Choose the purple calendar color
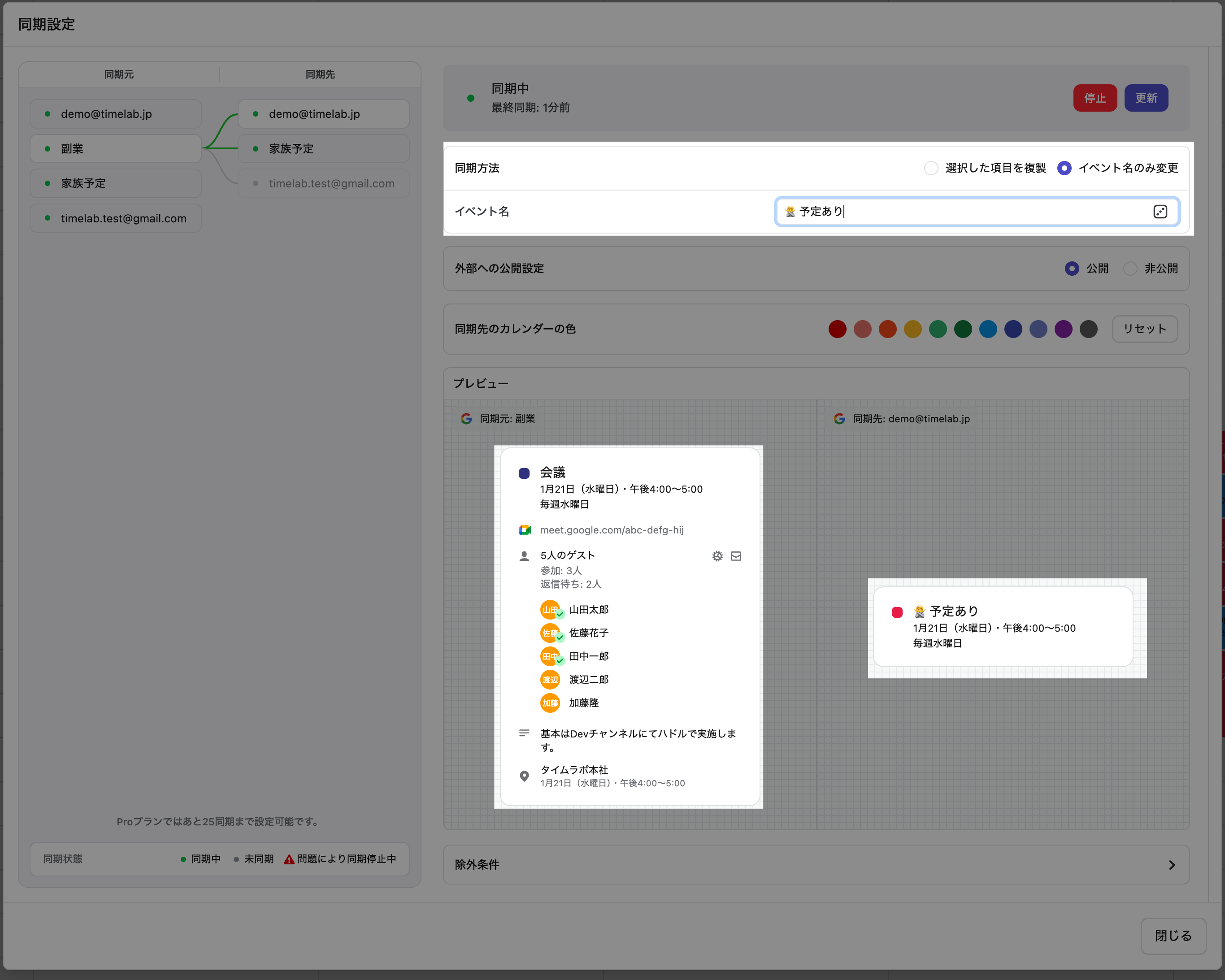This screenshot has width=1225, height=980. click(x=1064, y=329)
